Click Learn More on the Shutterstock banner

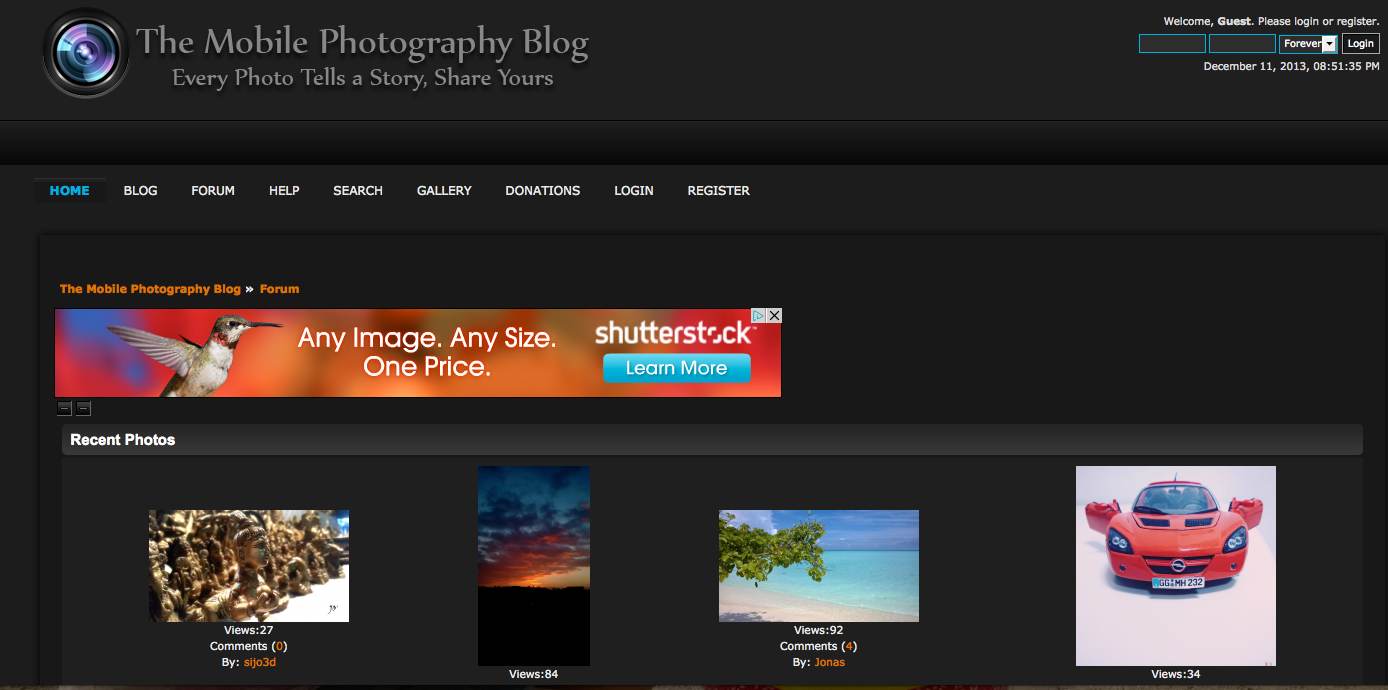click(676, 368)
